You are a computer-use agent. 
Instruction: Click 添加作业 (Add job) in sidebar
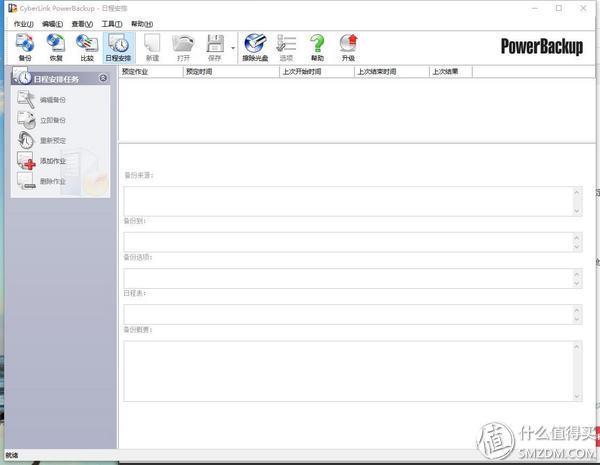[52, 161]
